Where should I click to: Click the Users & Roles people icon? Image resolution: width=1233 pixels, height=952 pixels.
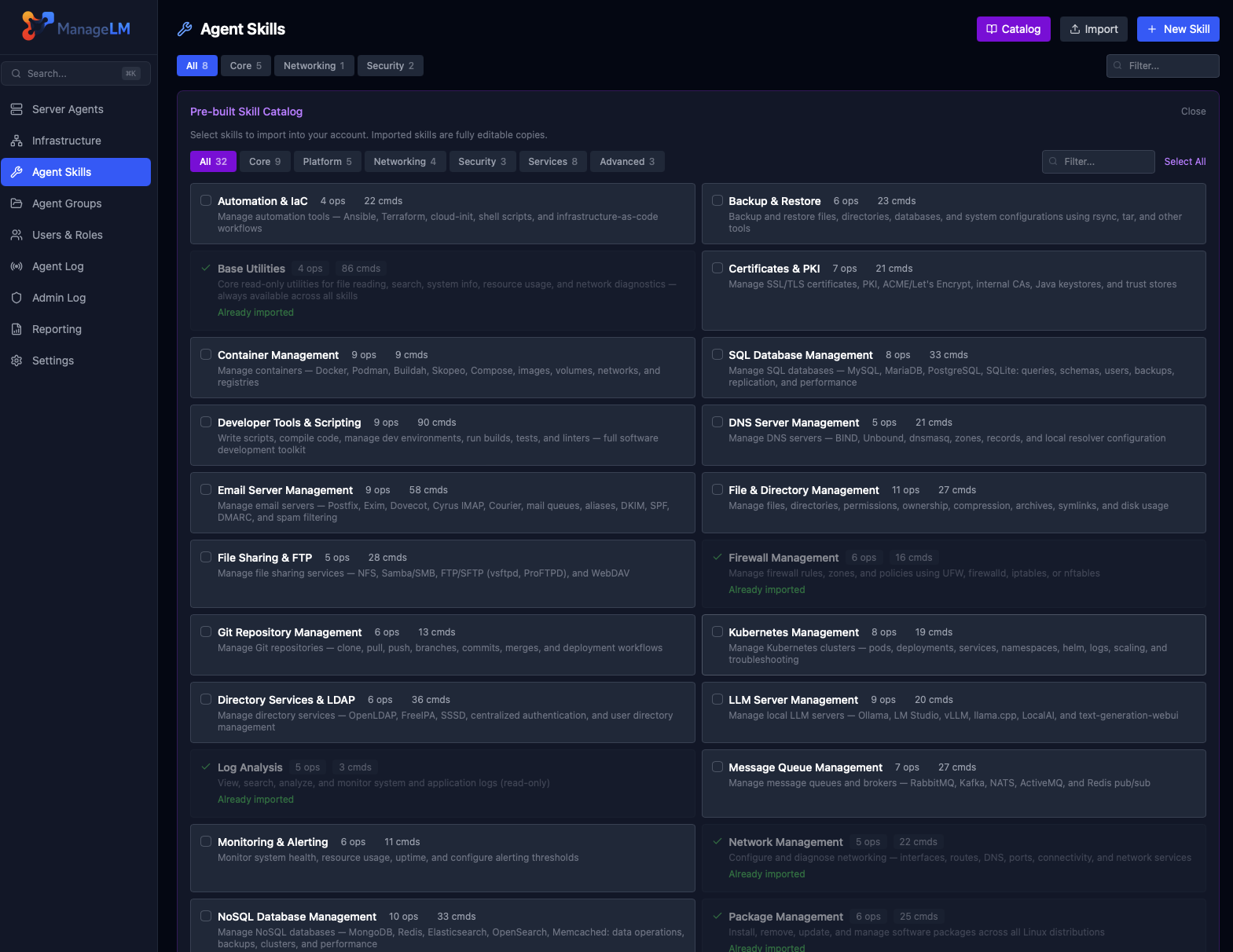(x=17, y=235)
